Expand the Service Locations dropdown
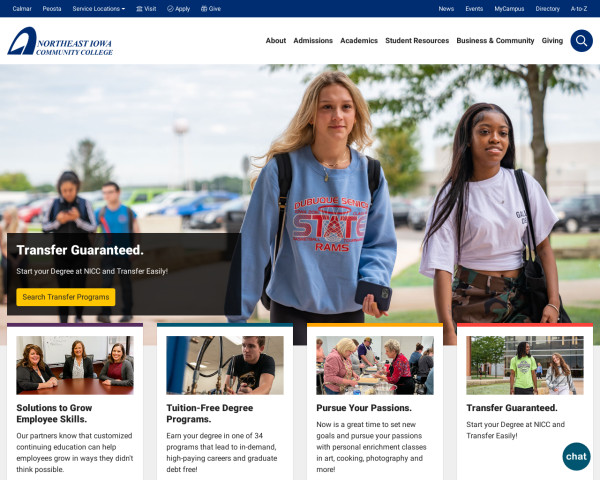Image resolution: width=600 pixels, height=480 pixels. tap(99, 8)
